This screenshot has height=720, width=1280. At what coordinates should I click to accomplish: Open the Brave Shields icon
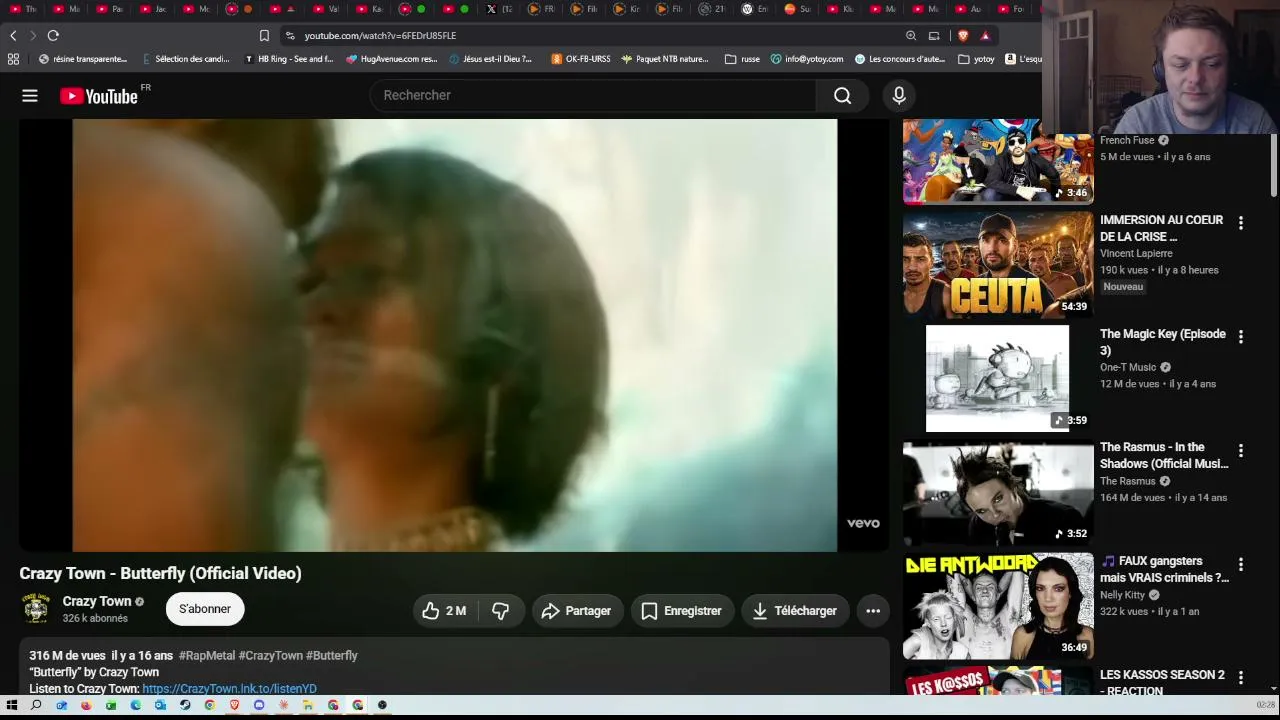[963, 36]
